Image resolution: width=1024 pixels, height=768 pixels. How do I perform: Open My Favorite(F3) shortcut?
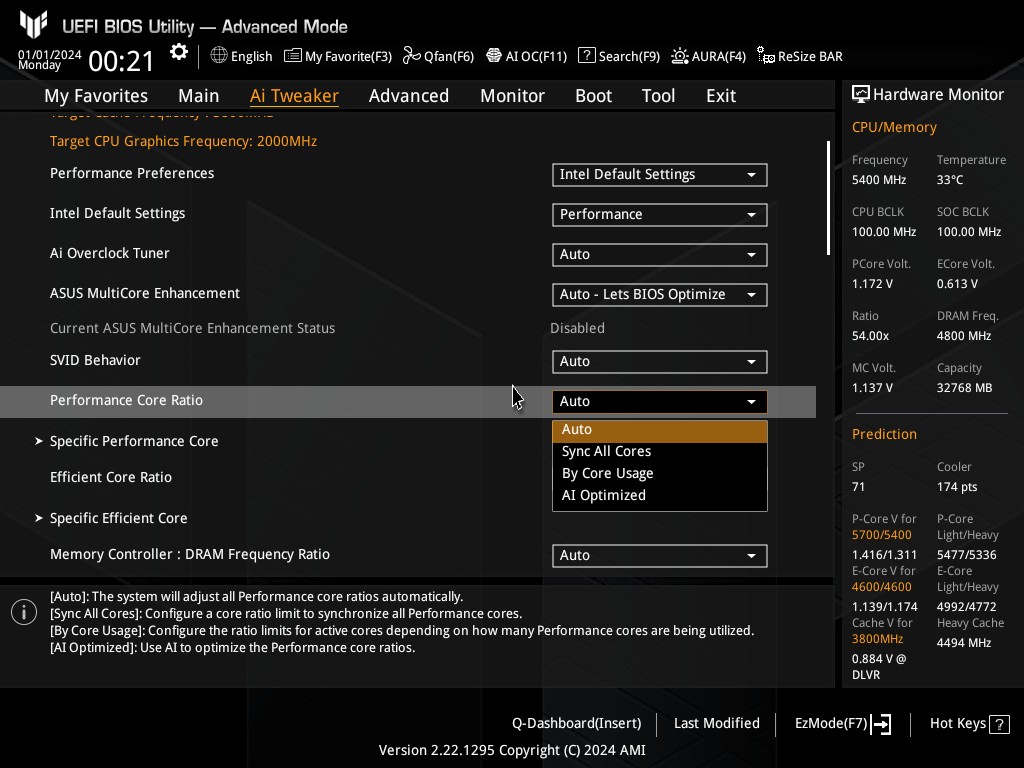[338, 56]
